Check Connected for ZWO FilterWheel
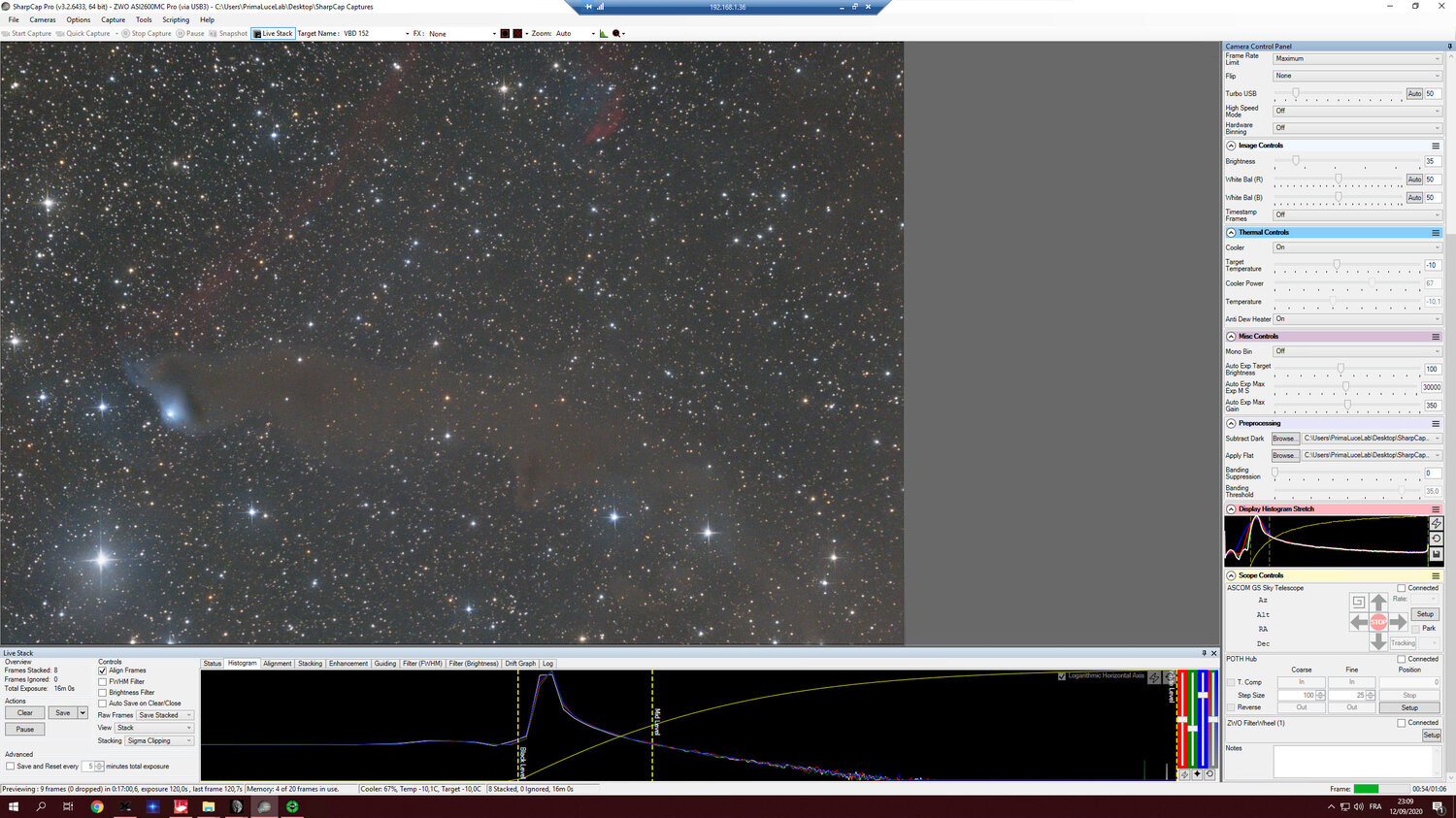Image resolution: width=1456 pixels, height=818 pixels. coord(1402,723)
